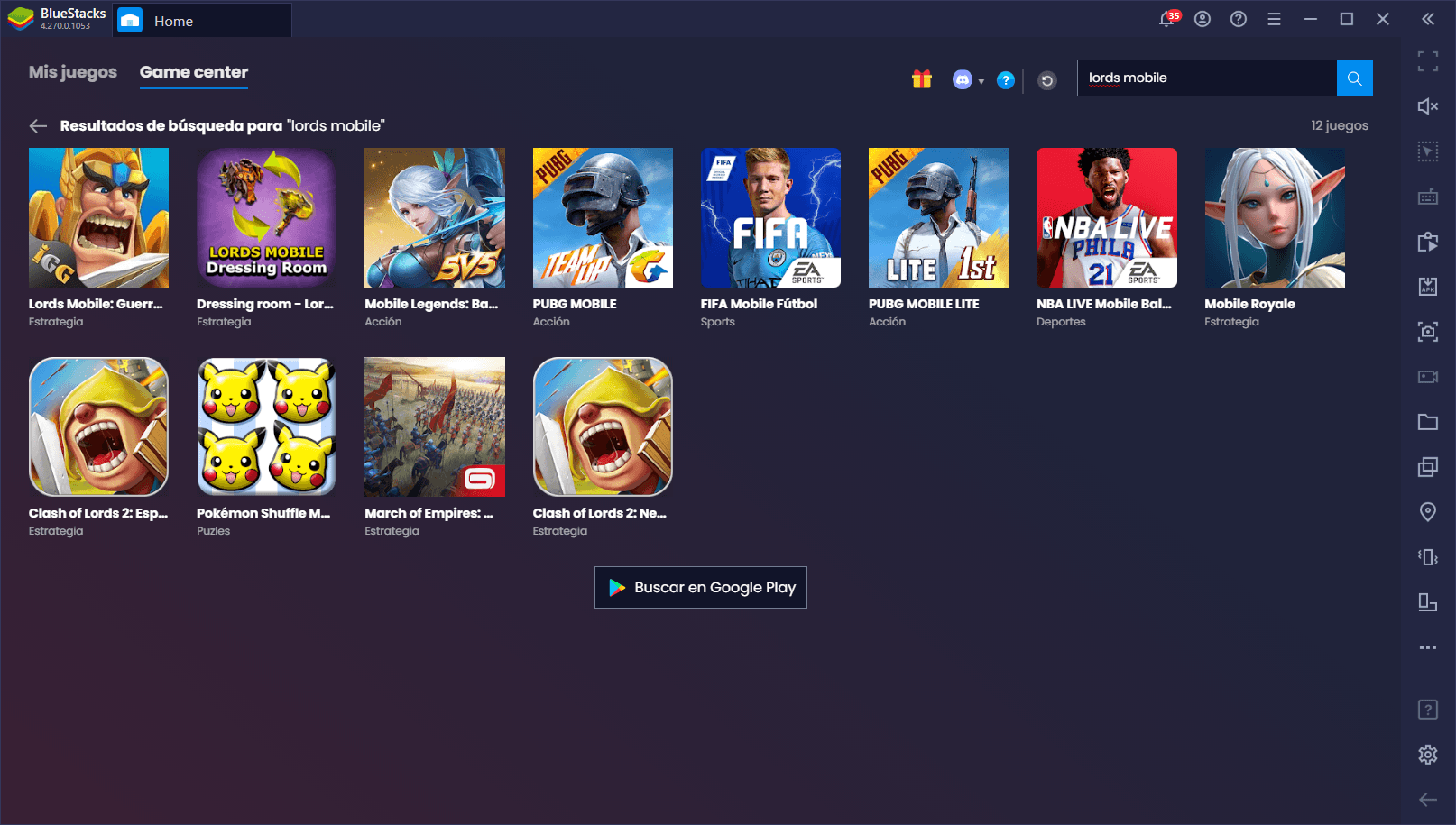Open Mobile Royale game thumbnail
1456x825 pixels.
1275,217
